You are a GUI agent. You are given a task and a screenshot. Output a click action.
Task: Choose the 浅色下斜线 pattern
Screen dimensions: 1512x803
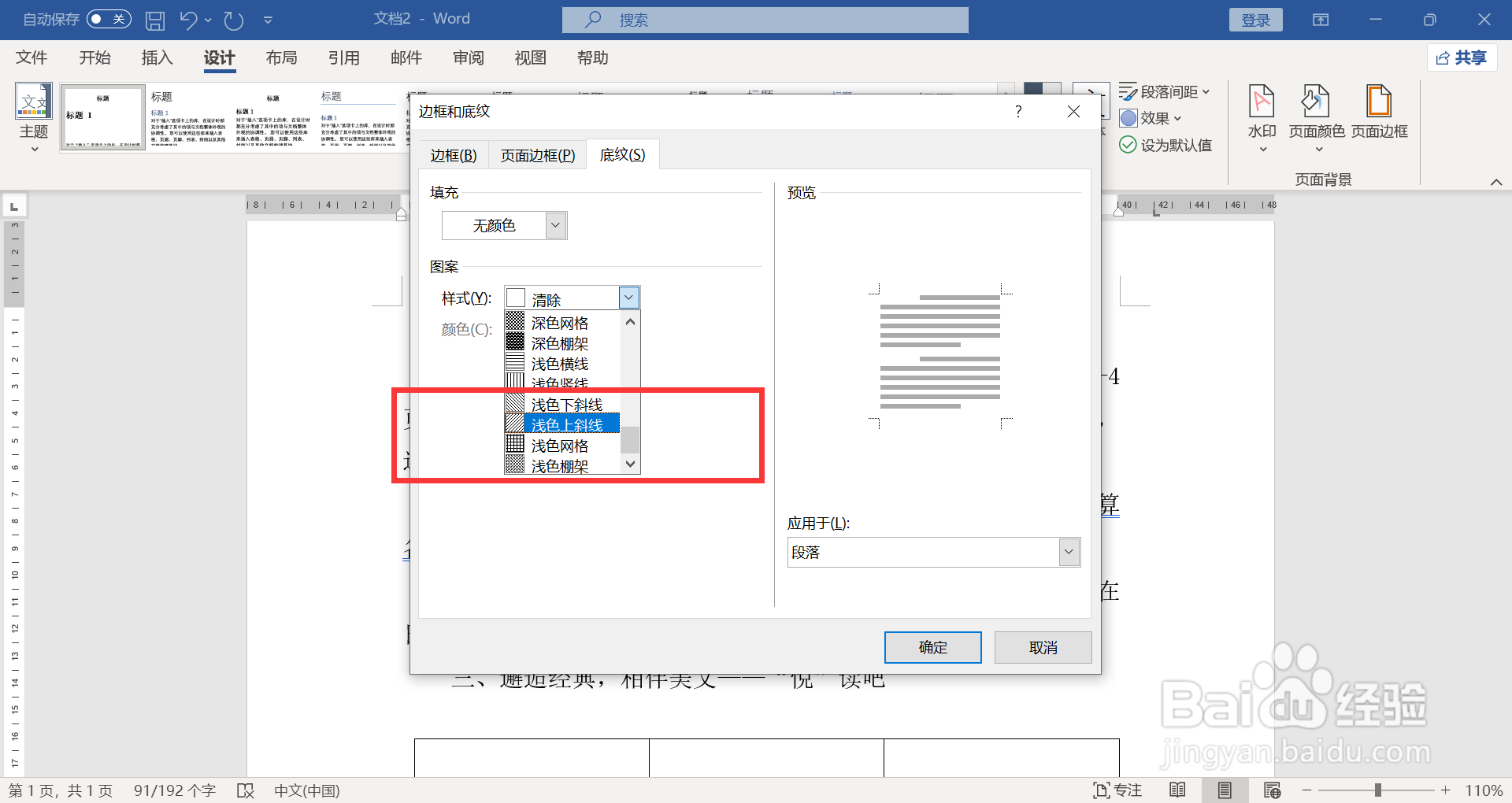click(561, 405)
